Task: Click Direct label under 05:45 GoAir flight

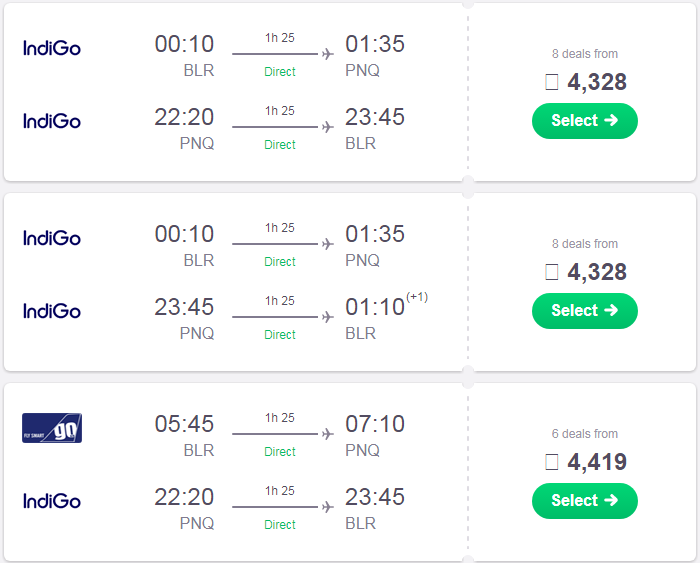Action: tap(280, 451)
